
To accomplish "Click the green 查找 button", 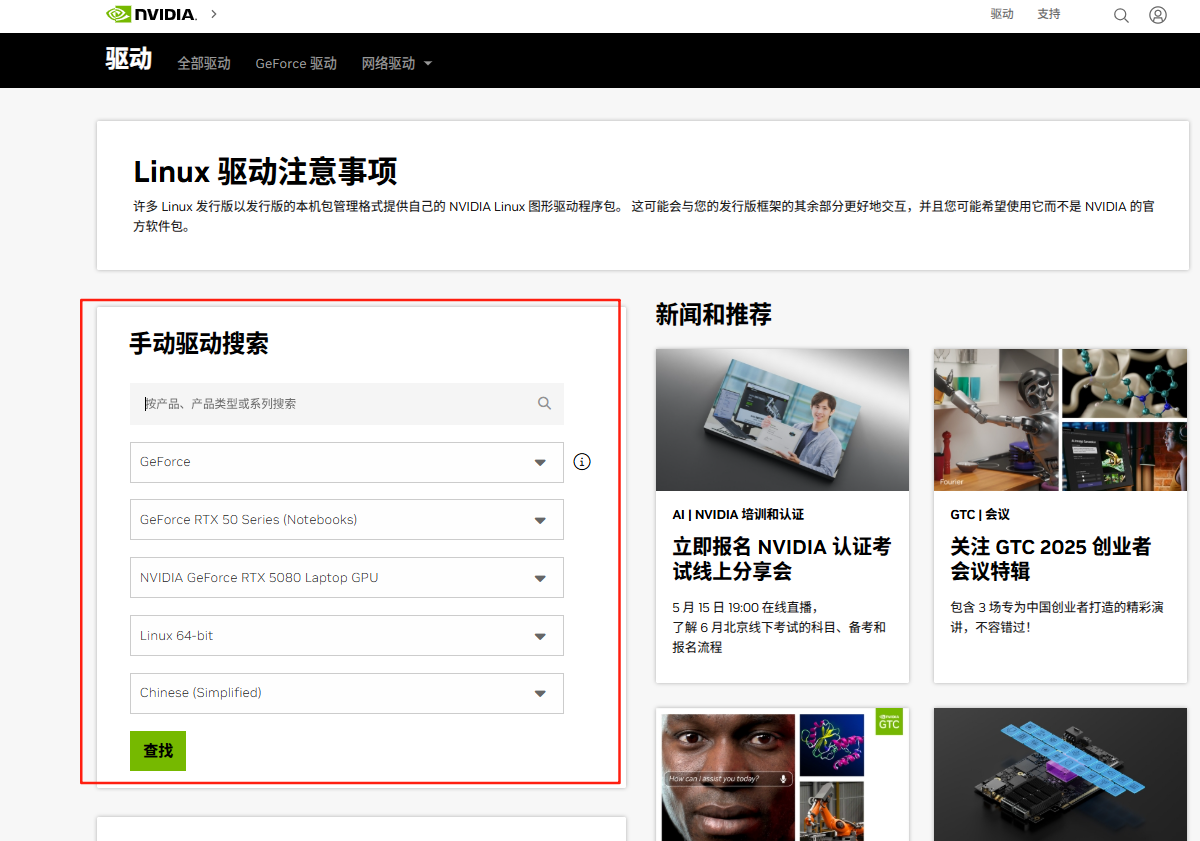I will pyautogui.click(x=158, y=751).
